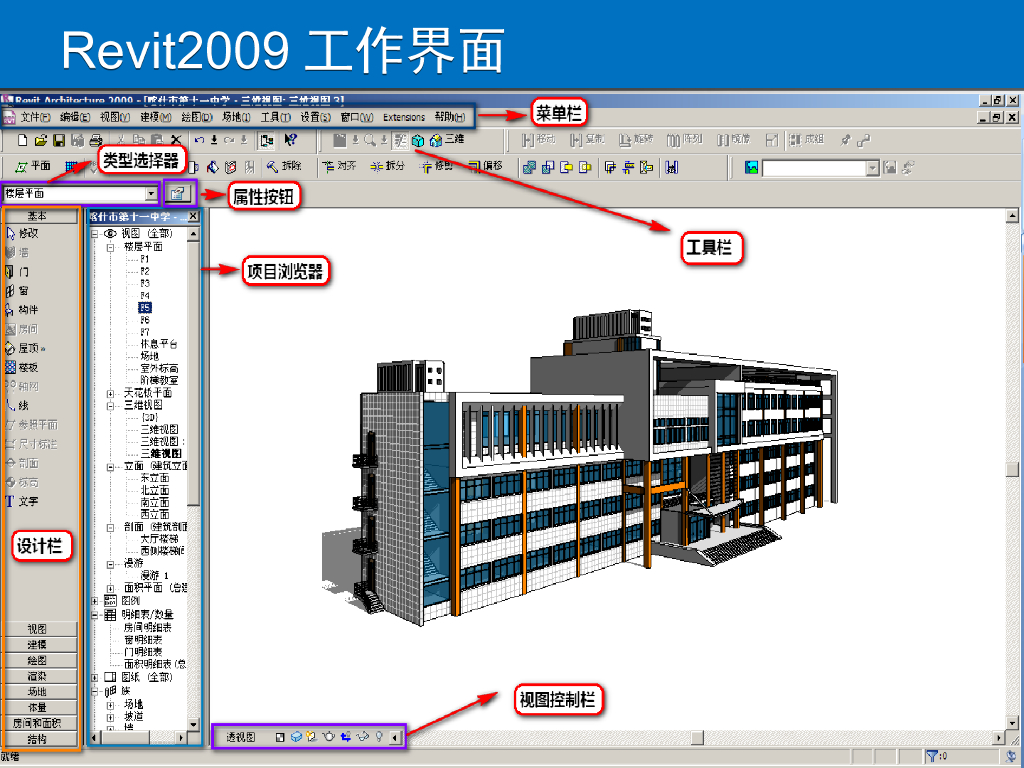
Task: Click the New file icon in toolbar
Action: [23, 140]
